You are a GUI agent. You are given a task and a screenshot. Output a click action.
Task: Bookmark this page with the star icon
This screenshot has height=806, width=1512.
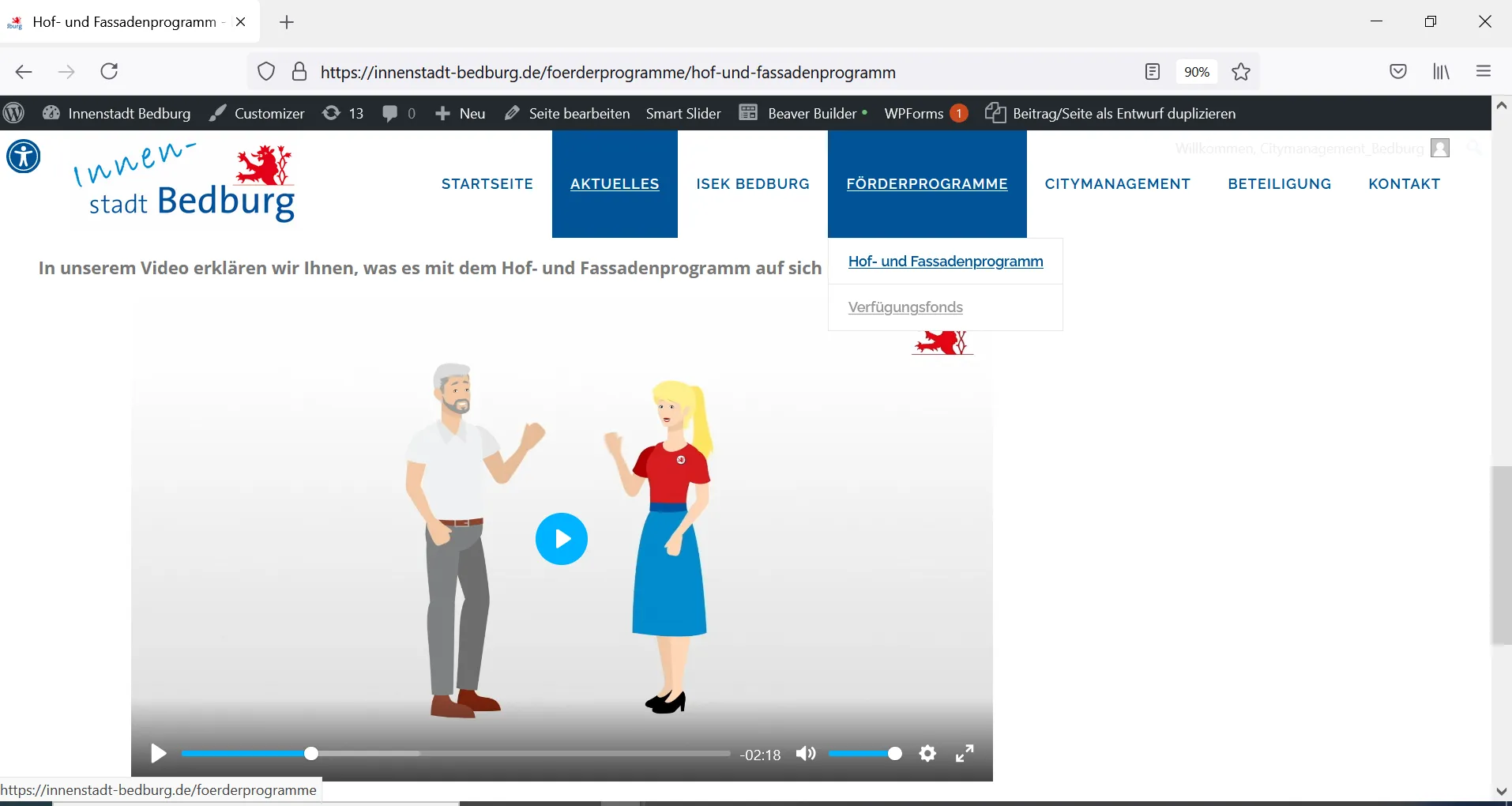point(1241,72)
